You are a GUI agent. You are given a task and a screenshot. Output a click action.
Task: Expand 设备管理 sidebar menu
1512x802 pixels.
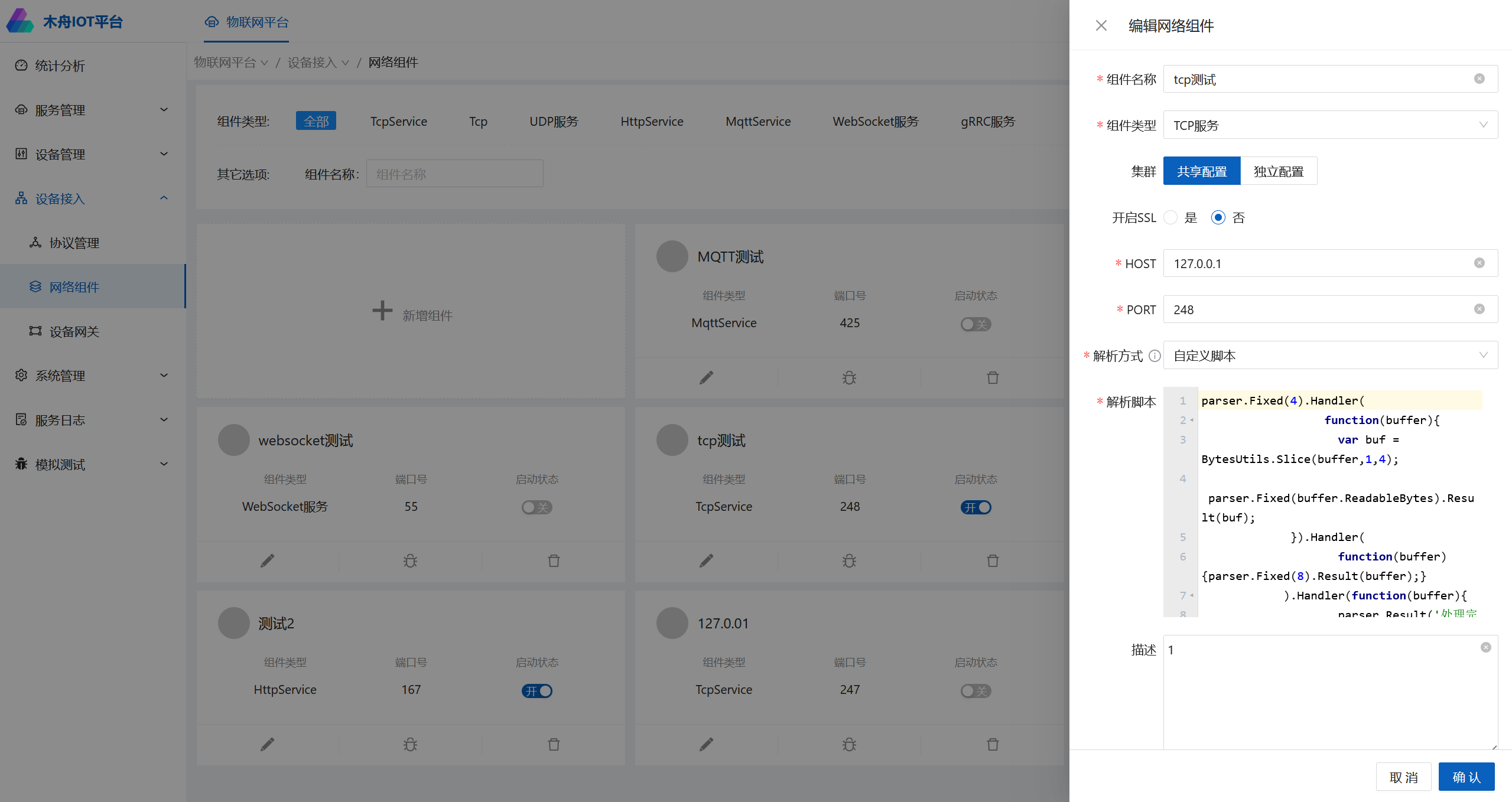[x=93, y=154]
